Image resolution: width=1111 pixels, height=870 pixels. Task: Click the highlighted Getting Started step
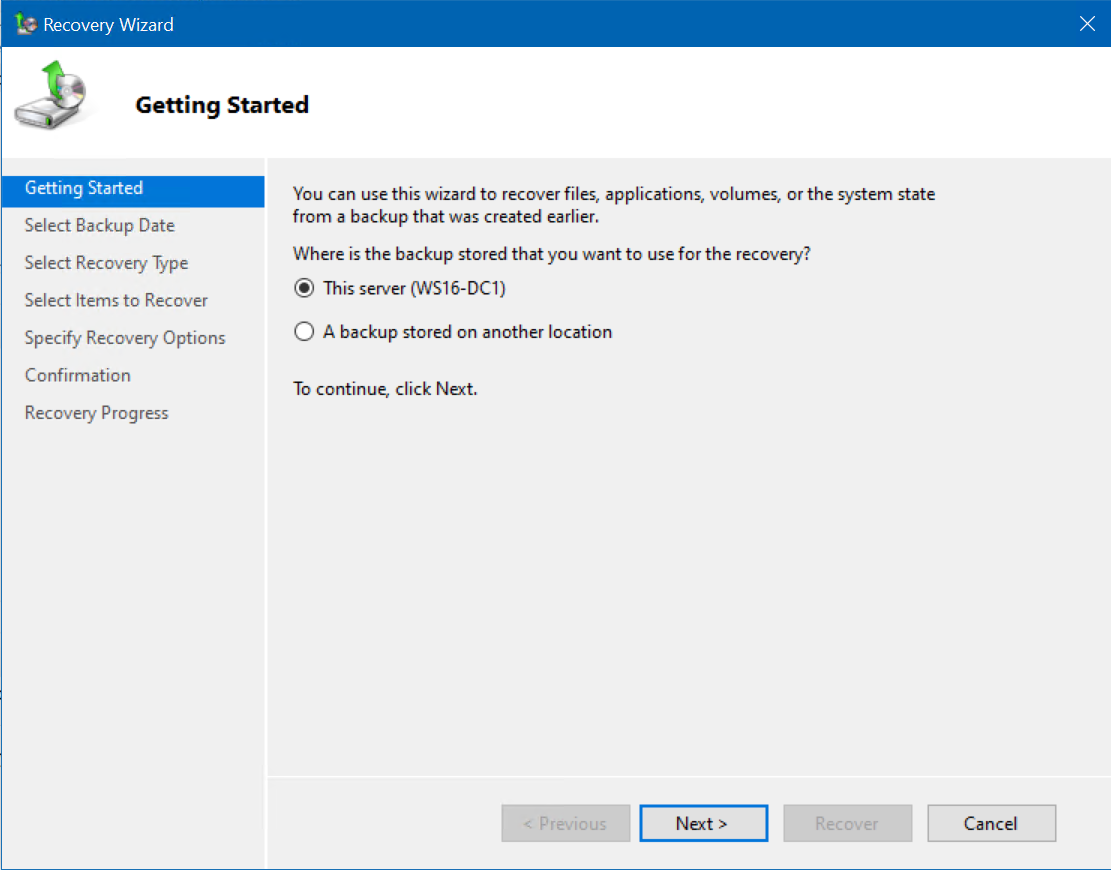click(84, 188)
